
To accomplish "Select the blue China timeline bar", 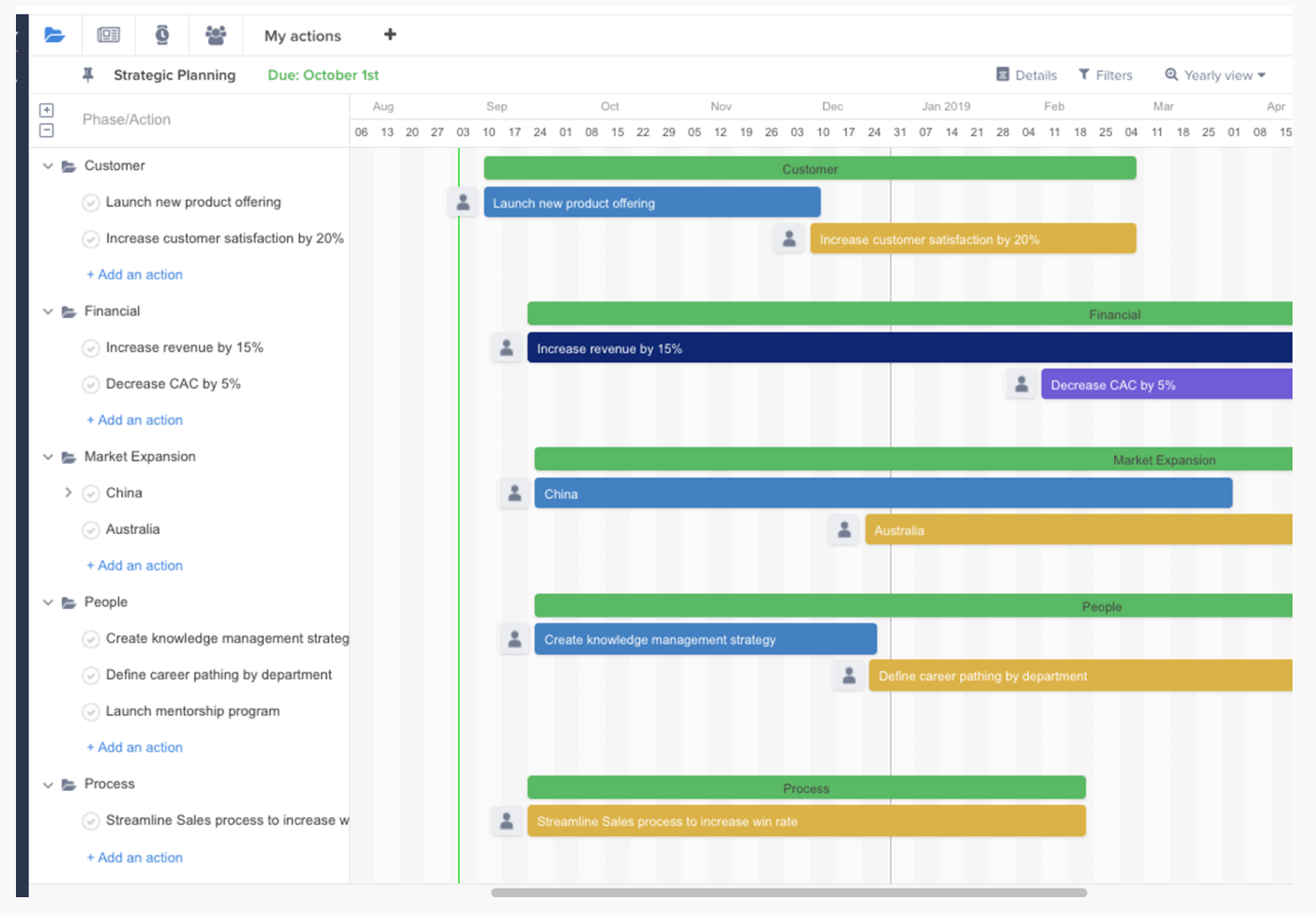I will (883, 494).
